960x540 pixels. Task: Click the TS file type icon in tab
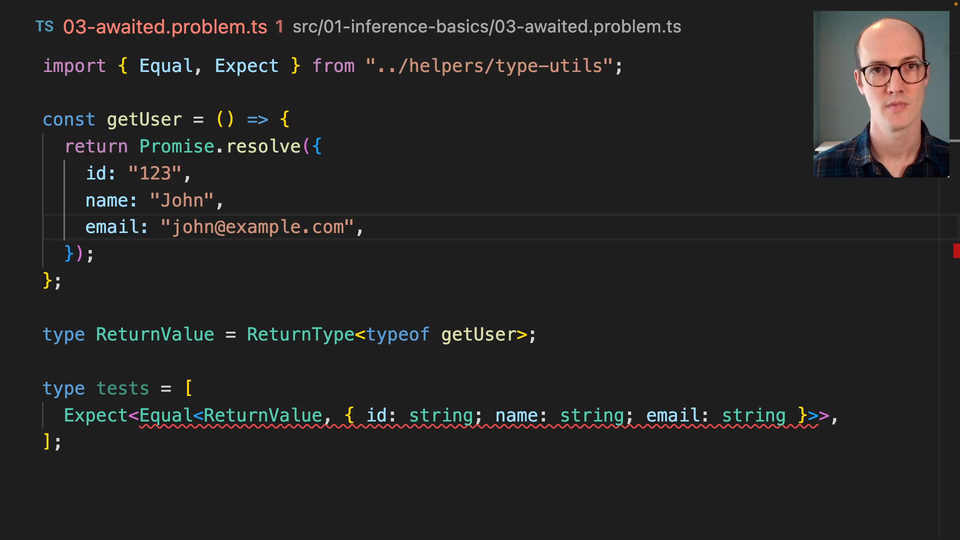pyautogui.click(x=44, y=27)
